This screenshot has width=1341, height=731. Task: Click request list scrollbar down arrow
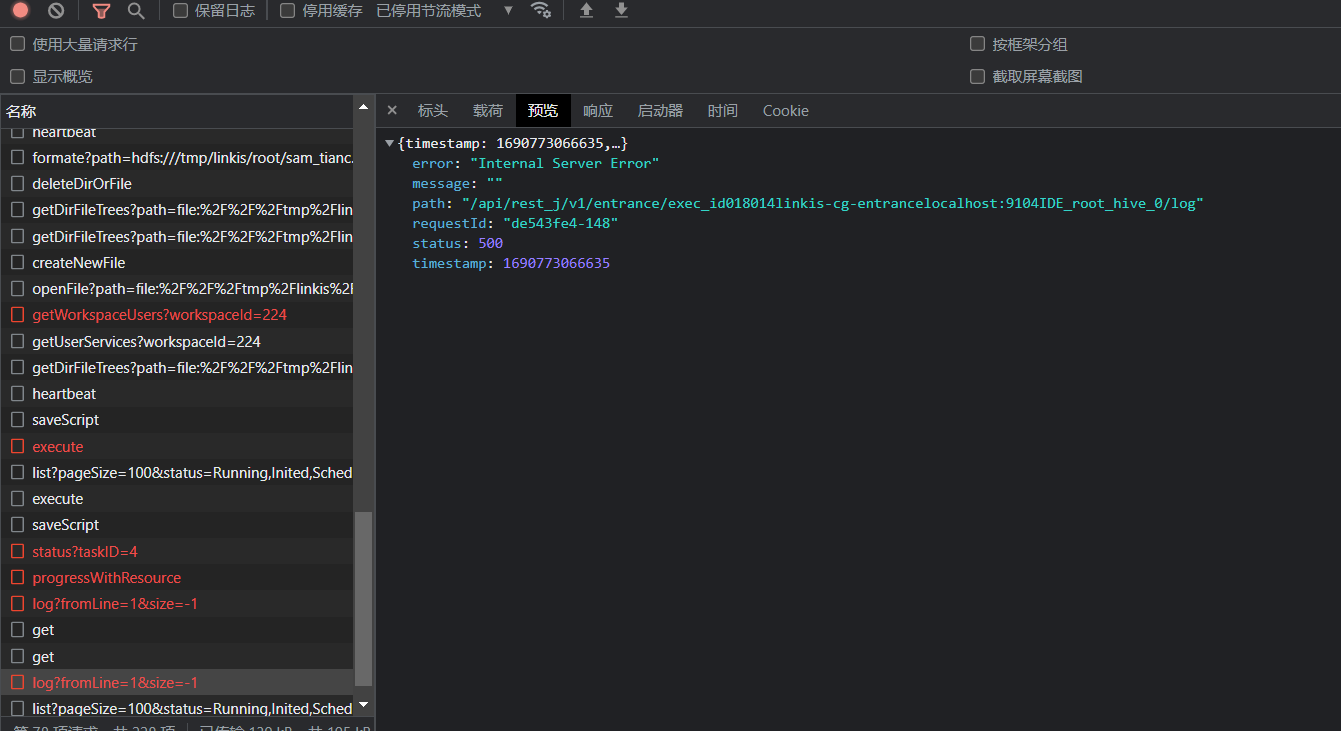coord(364,706)
